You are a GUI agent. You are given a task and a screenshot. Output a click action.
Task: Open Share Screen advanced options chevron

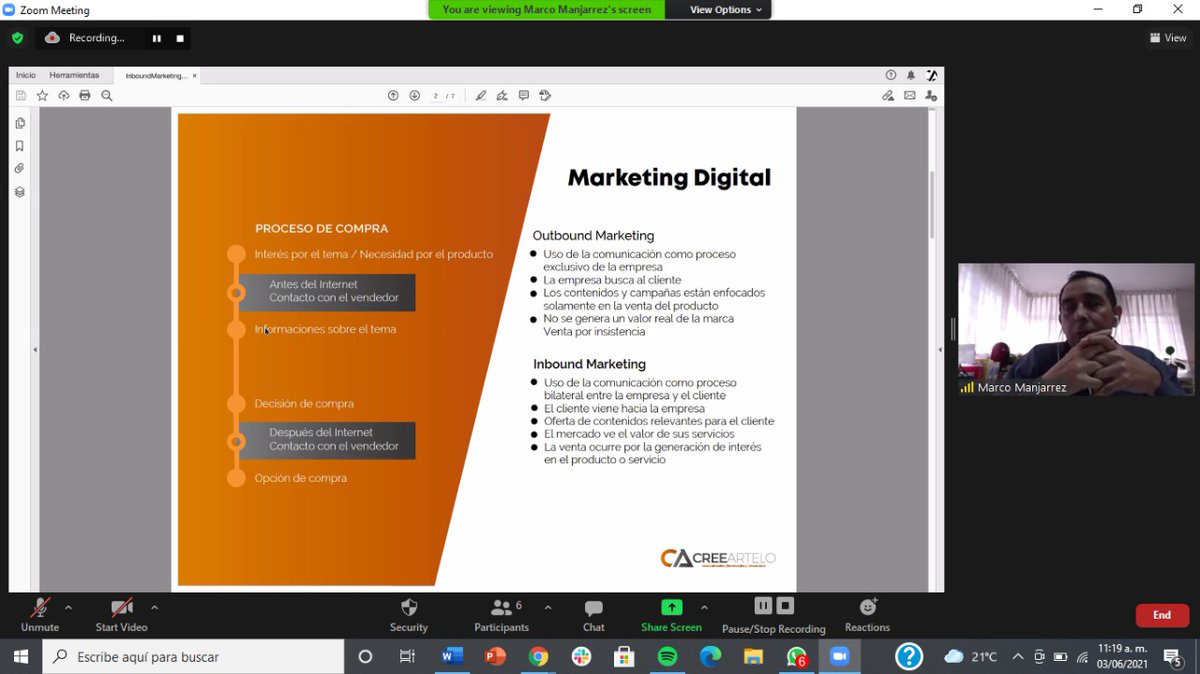705,606
